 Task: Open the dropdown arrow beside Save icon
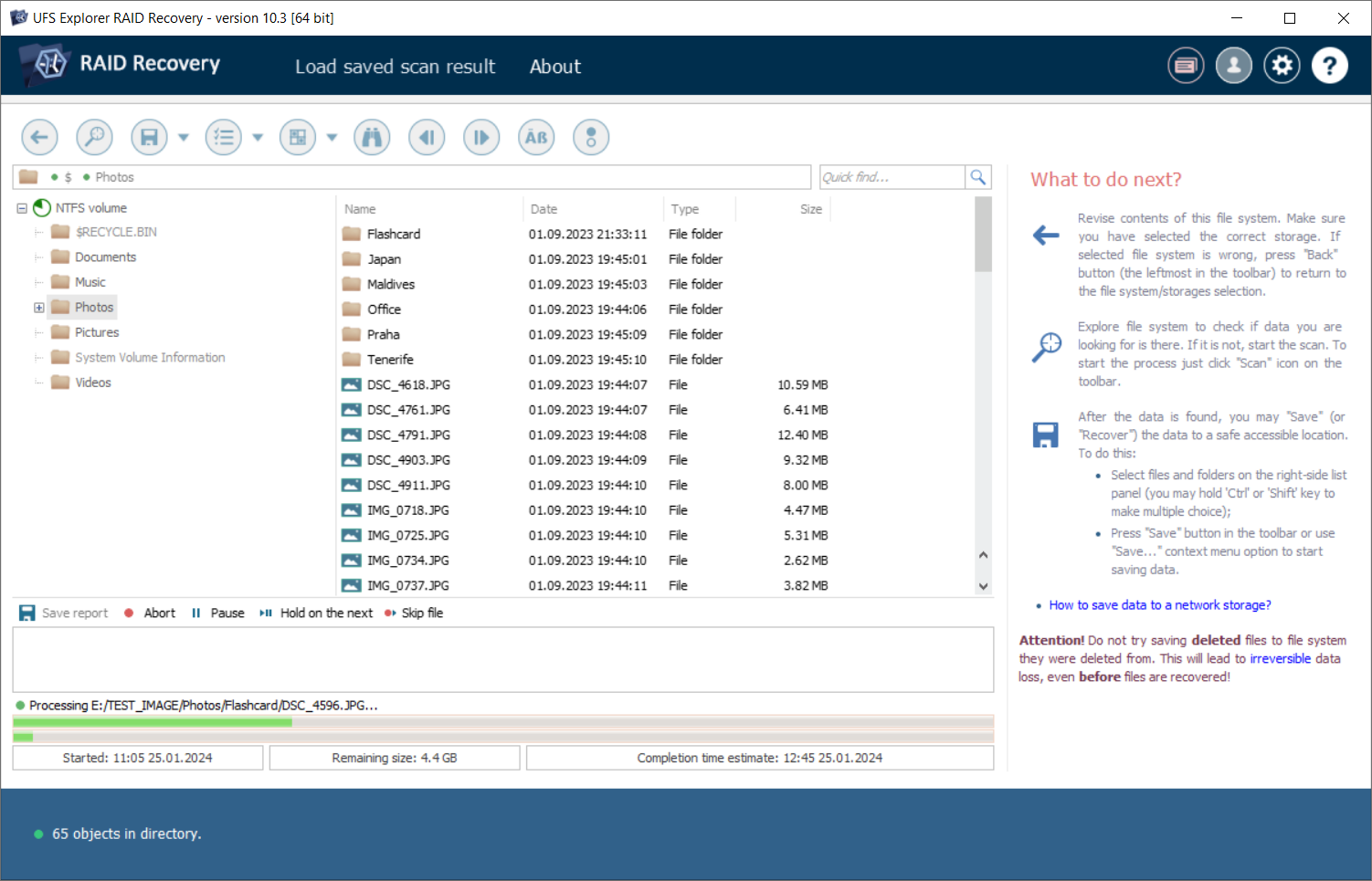point(184,138)
